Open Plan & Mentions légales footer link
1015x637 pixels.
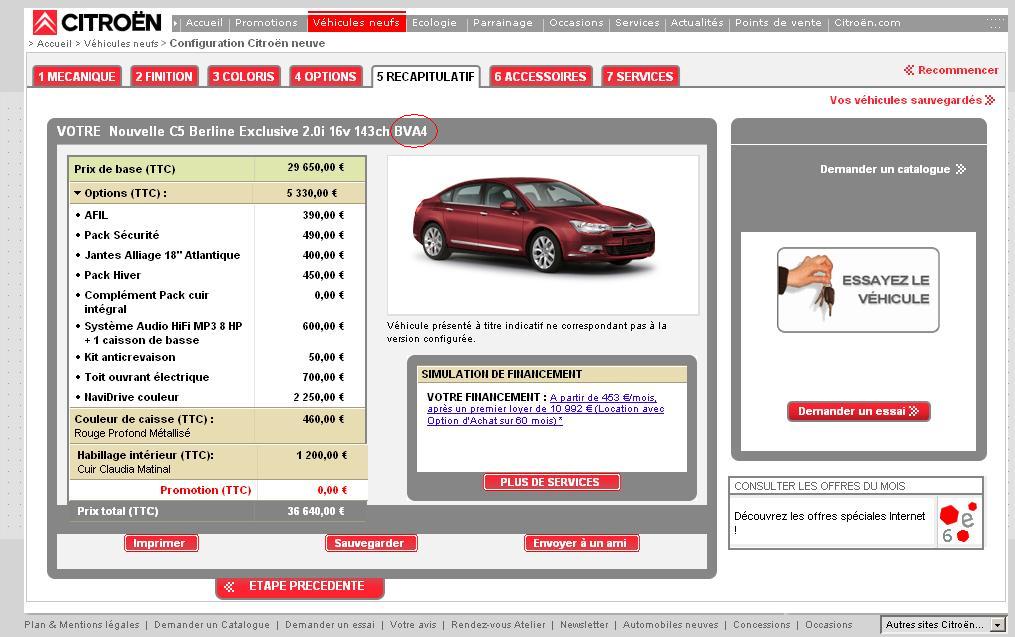[82, 625]
